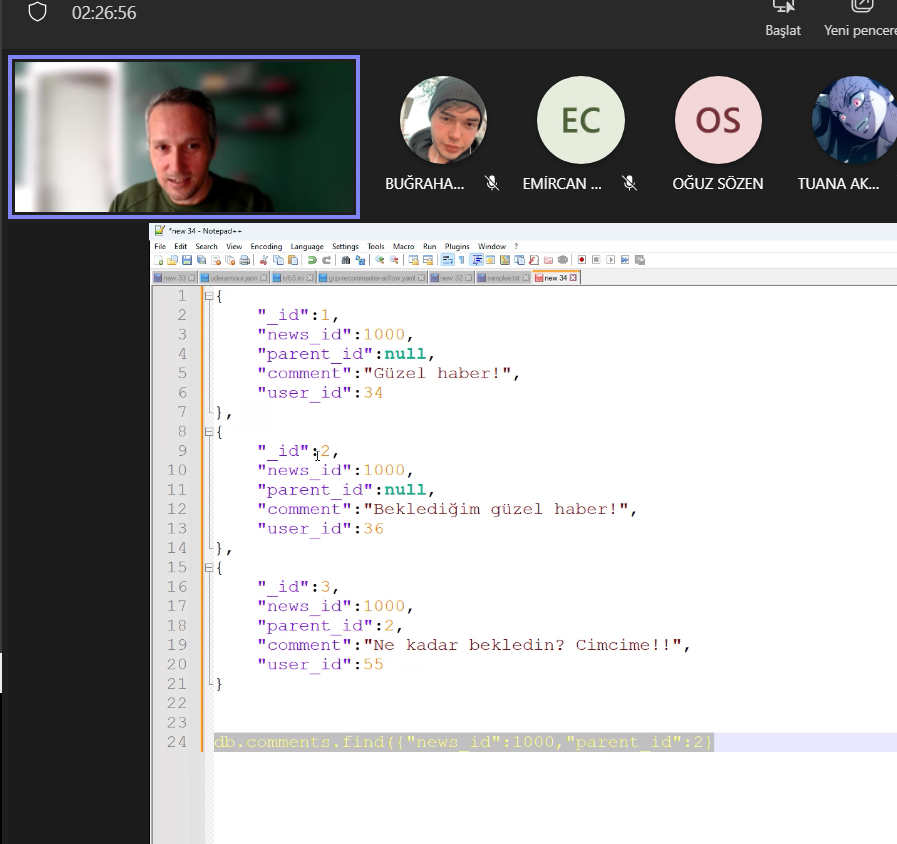Click the highlighted db.comments.find query line
Image resolution: width=897 pixels, height=844 pixels.
point(463,742)
